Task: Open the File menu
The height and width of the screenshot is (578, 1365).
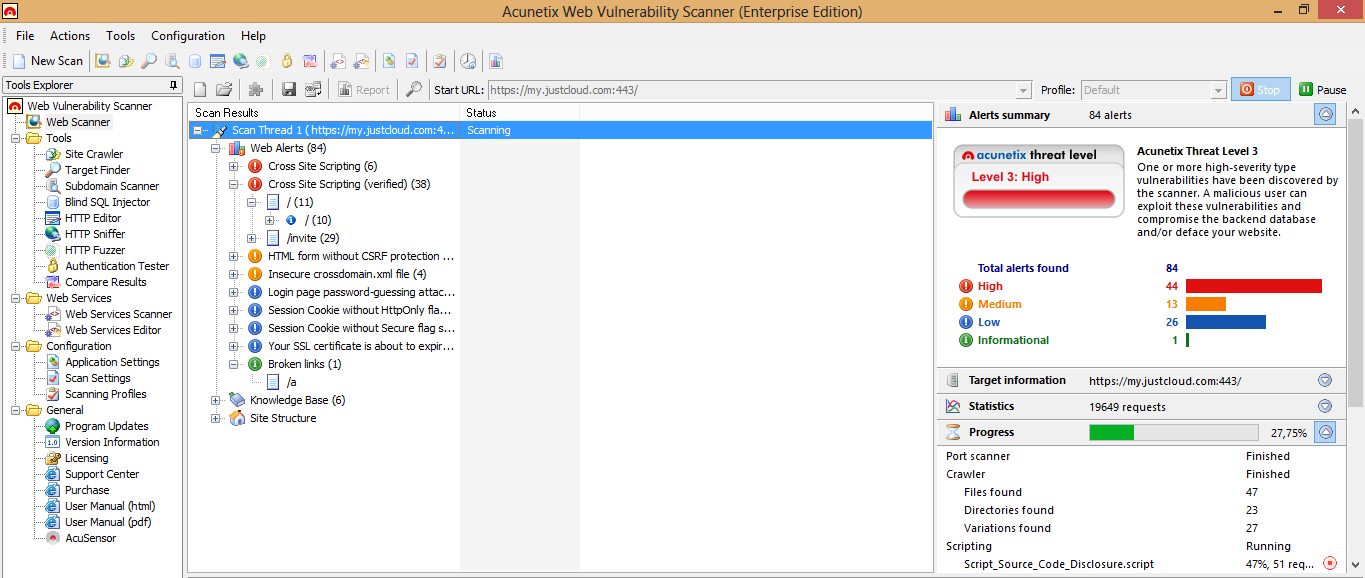Action: coord(25,36)
